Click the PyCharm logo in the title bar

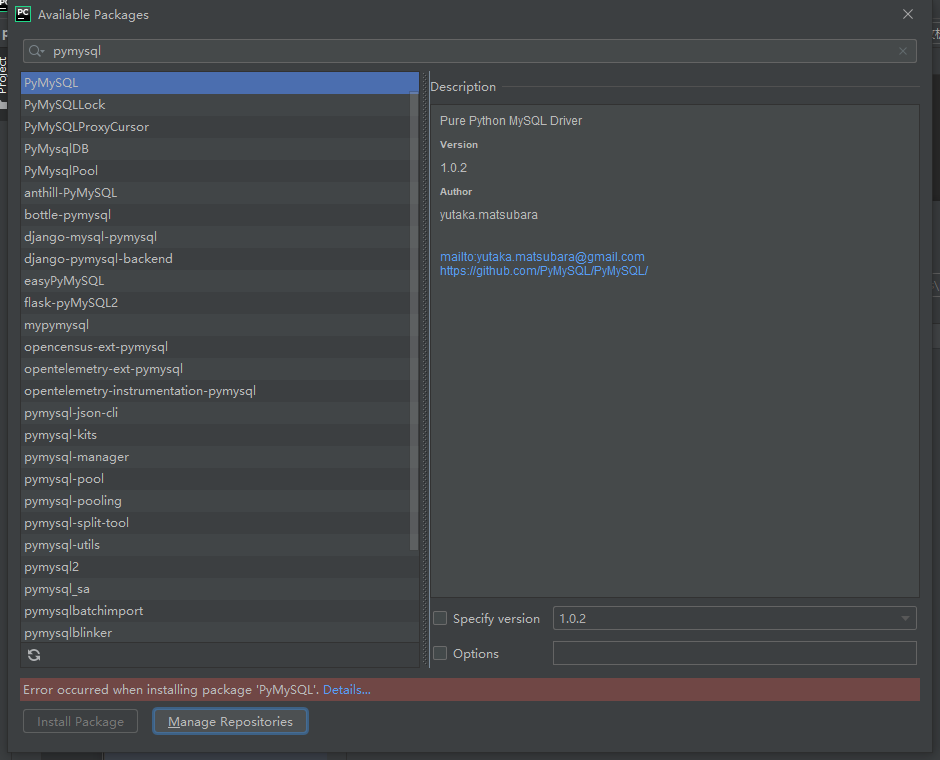[23, 14]
